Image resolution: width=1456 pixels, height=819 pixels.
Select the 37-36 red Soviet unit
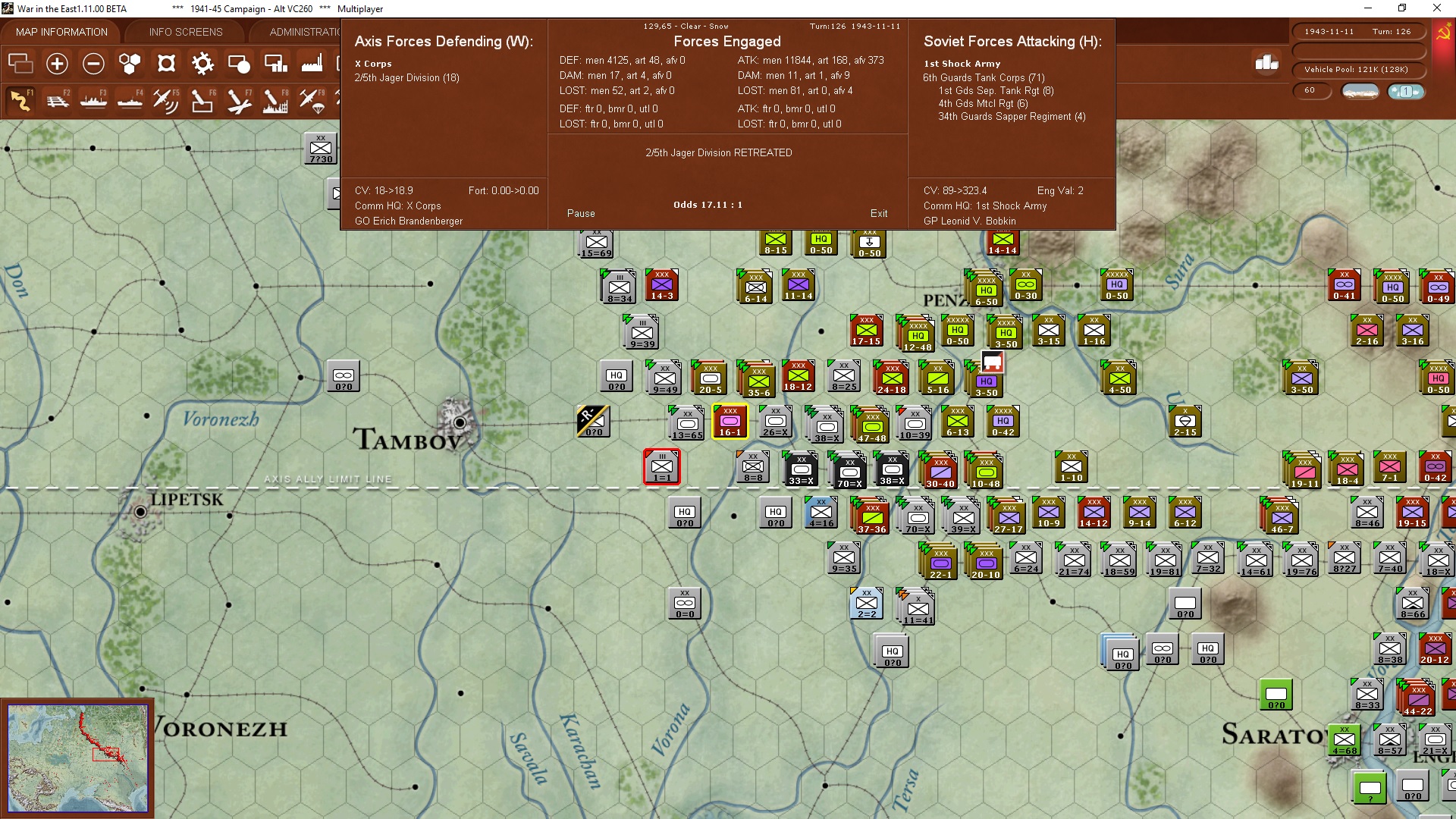871,516
